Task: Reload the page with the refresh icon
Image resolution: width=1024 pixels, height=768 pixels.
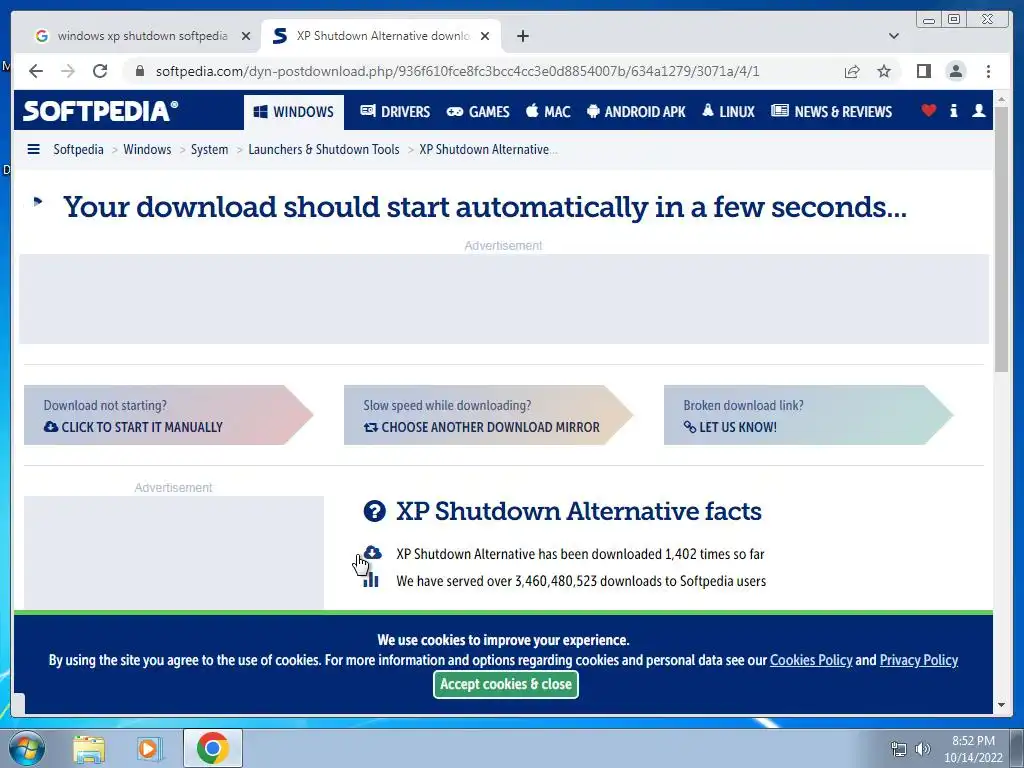Action: (x=100, y=71)
